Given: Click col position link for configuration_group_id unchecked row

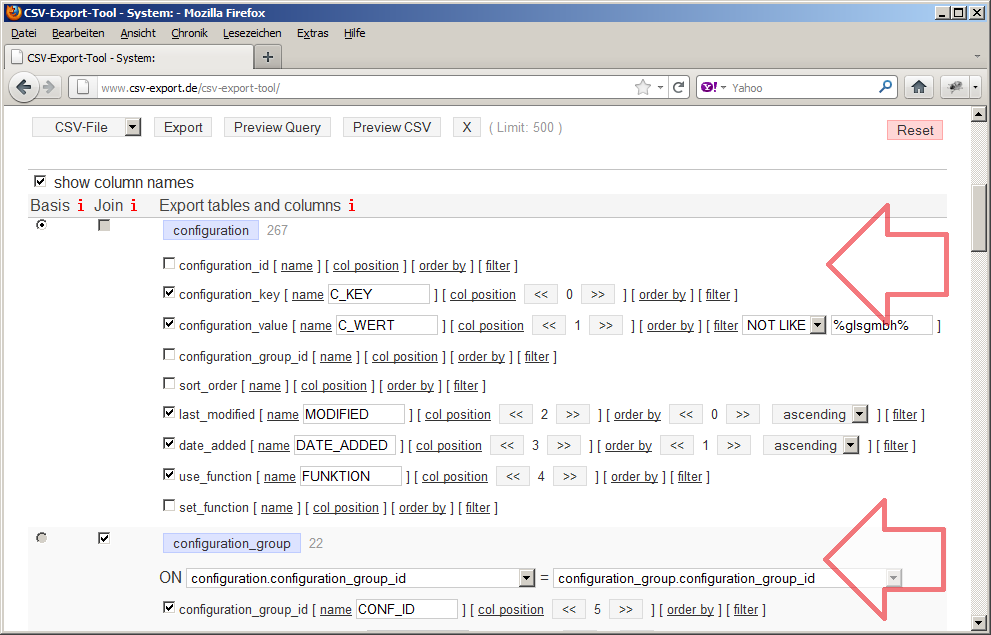Looking at the screenshot, I should [405, 356].
